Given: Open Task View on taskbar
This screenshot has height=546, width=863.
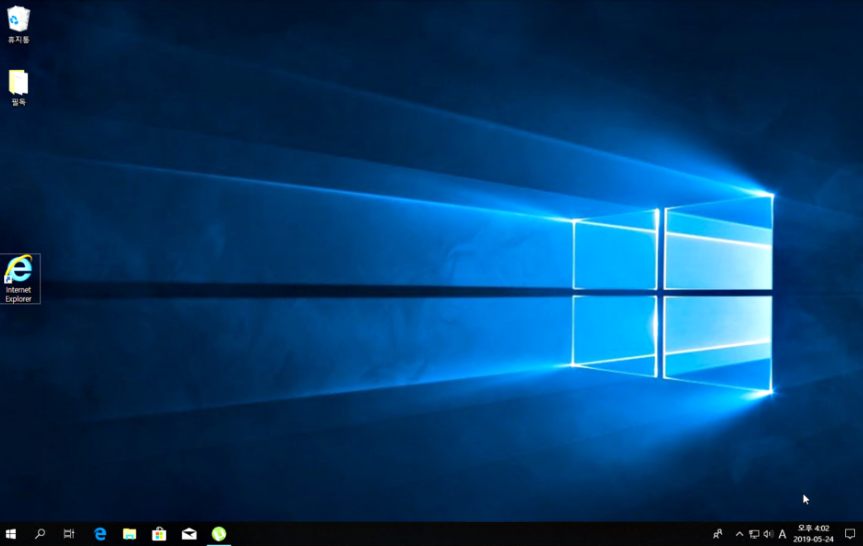Looking at the screenshot, I should tap(69, 534).
